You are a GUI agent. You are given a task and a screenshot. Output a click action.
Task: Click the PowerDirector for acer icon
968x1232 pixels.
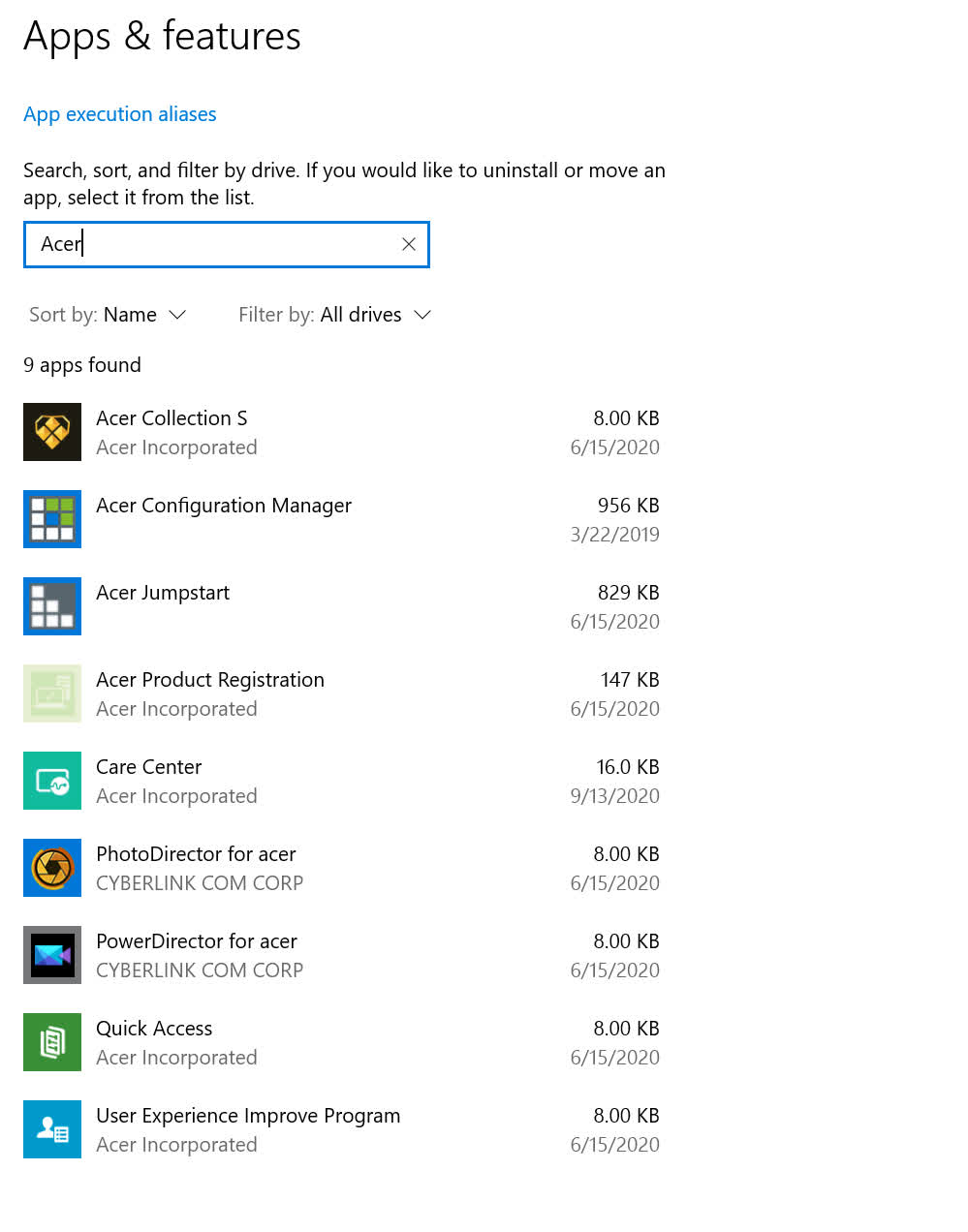point(52,955)
